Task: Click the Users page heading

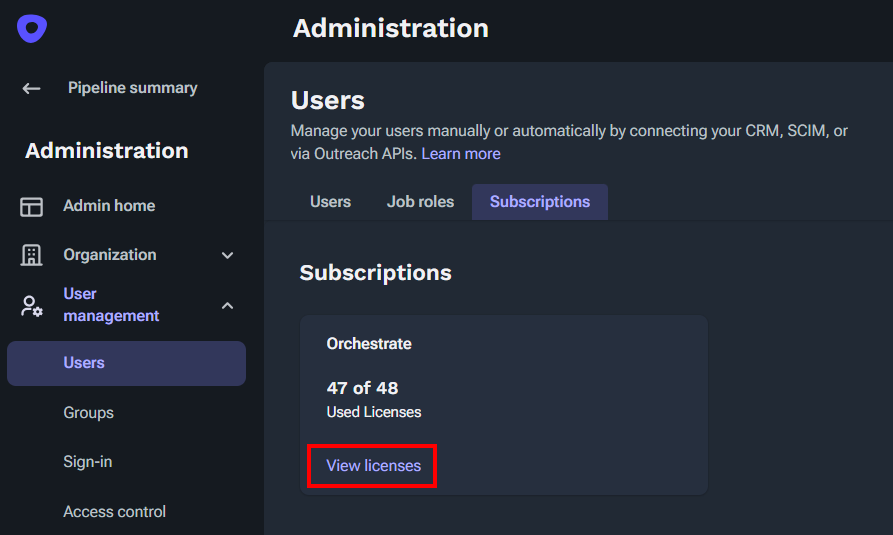Action: tap(327, 100)
